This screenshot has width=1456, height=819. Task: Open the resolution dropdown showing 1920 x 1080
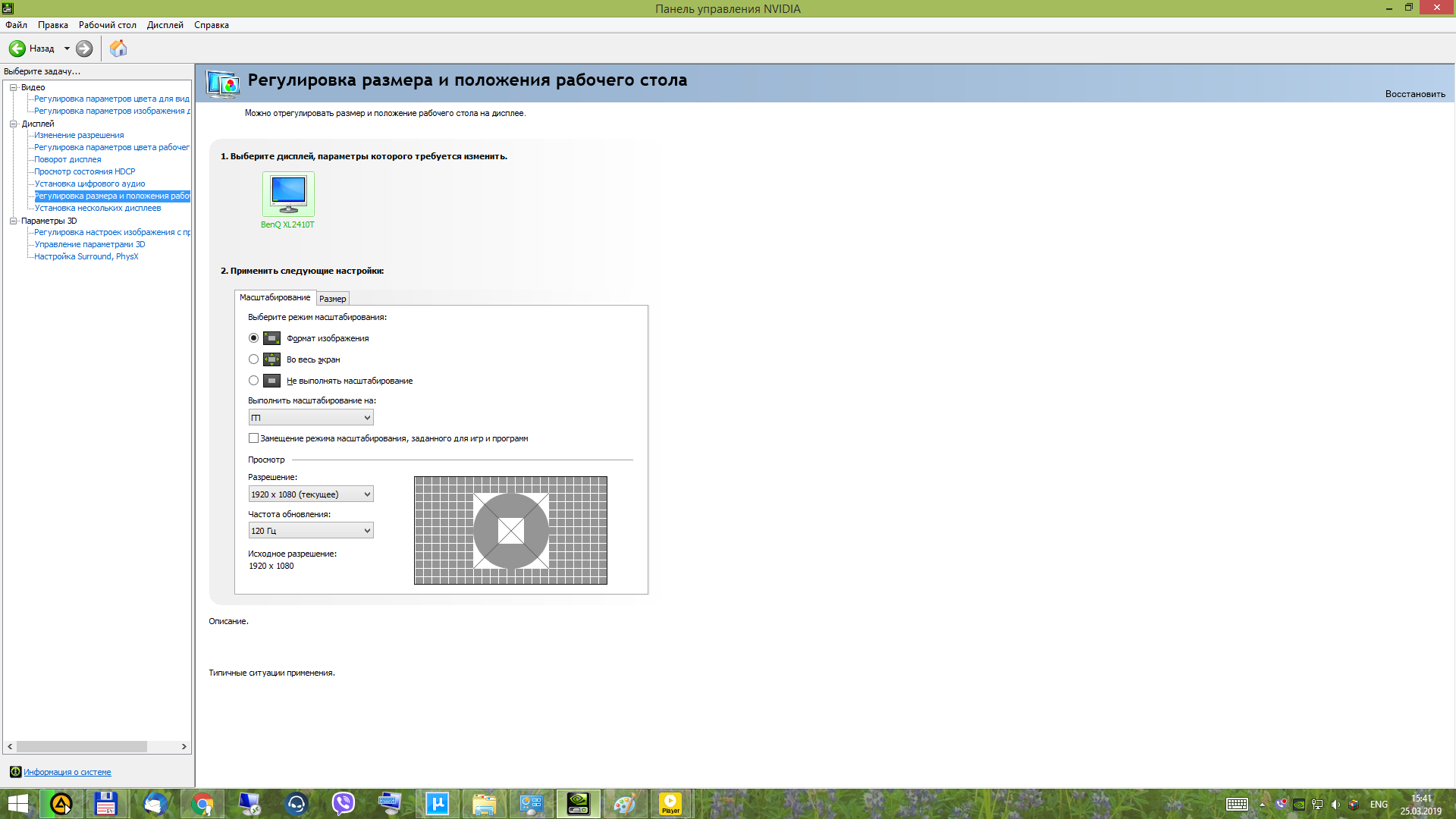[311, 494]
